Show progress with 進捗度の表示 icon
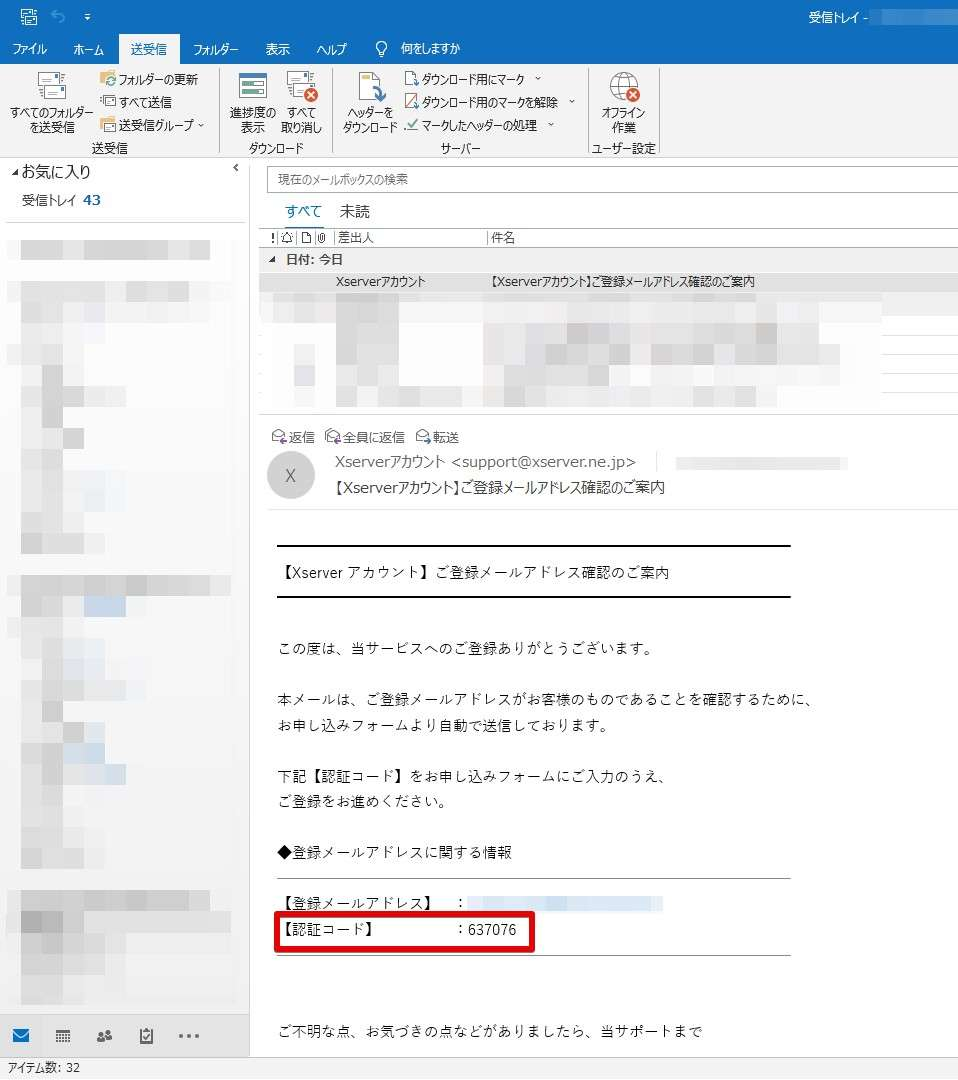958x1080 pixels. [x=252, y=102]
